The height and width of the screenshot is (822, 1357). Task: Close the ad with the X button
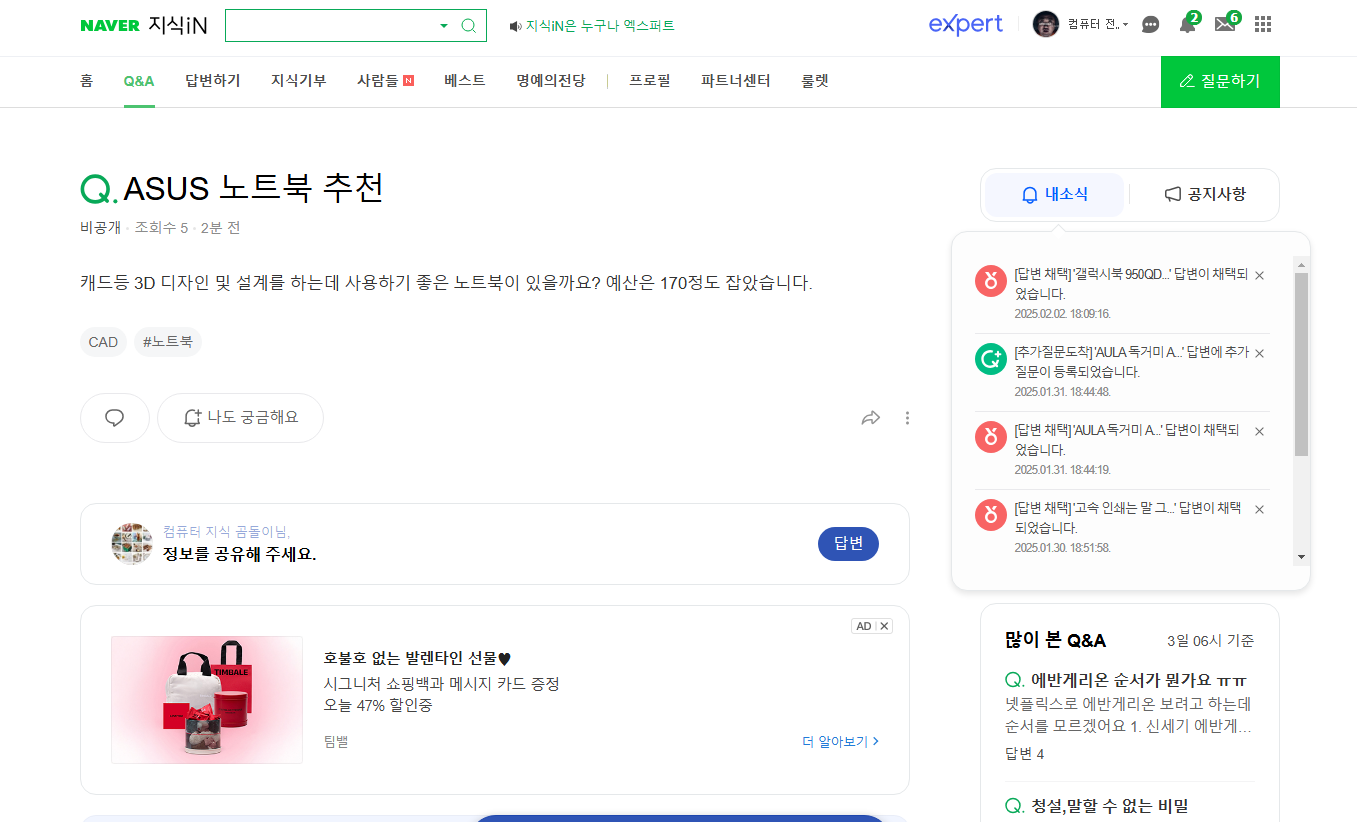(884, 626)
